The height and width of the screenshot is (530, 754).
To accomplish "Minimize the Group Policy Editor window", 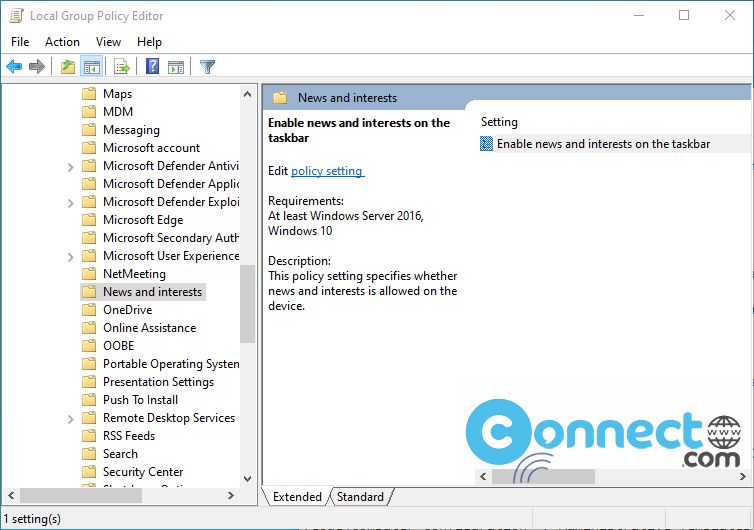I will (639, 15).
